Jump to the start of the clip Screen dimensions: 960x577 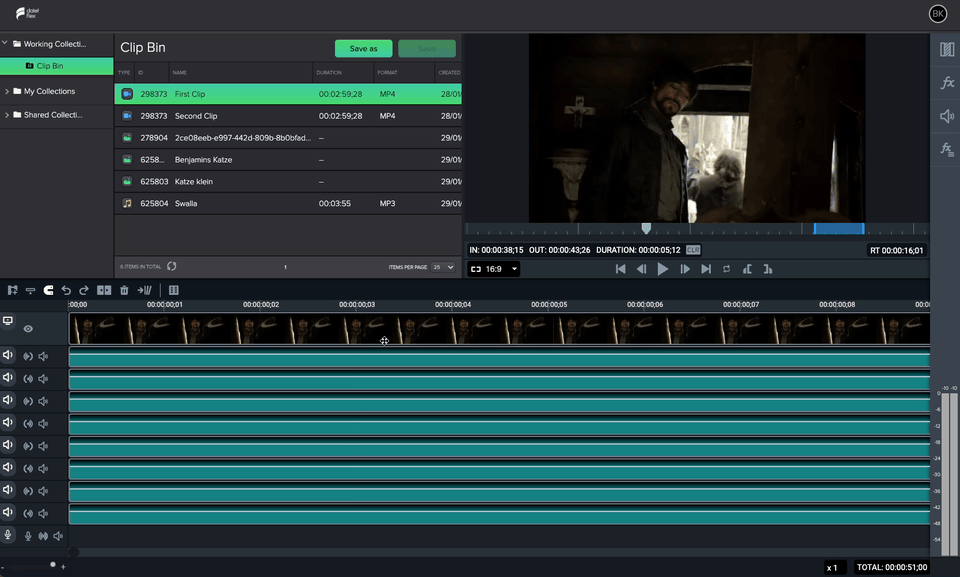click(x=621, y=269)
